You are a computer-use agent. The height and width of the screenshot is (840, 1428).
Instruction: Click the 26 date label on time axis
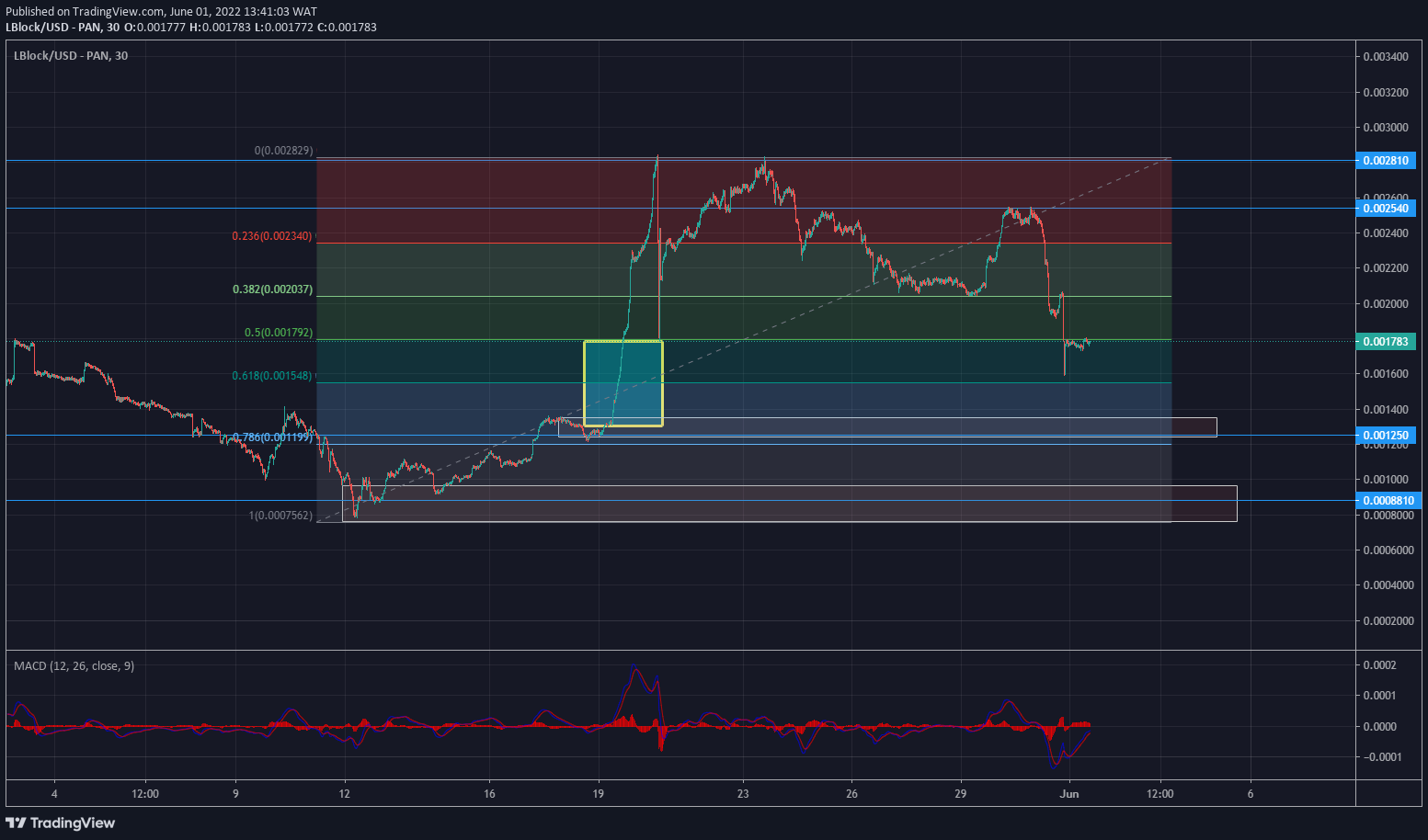tap(852, 794)
